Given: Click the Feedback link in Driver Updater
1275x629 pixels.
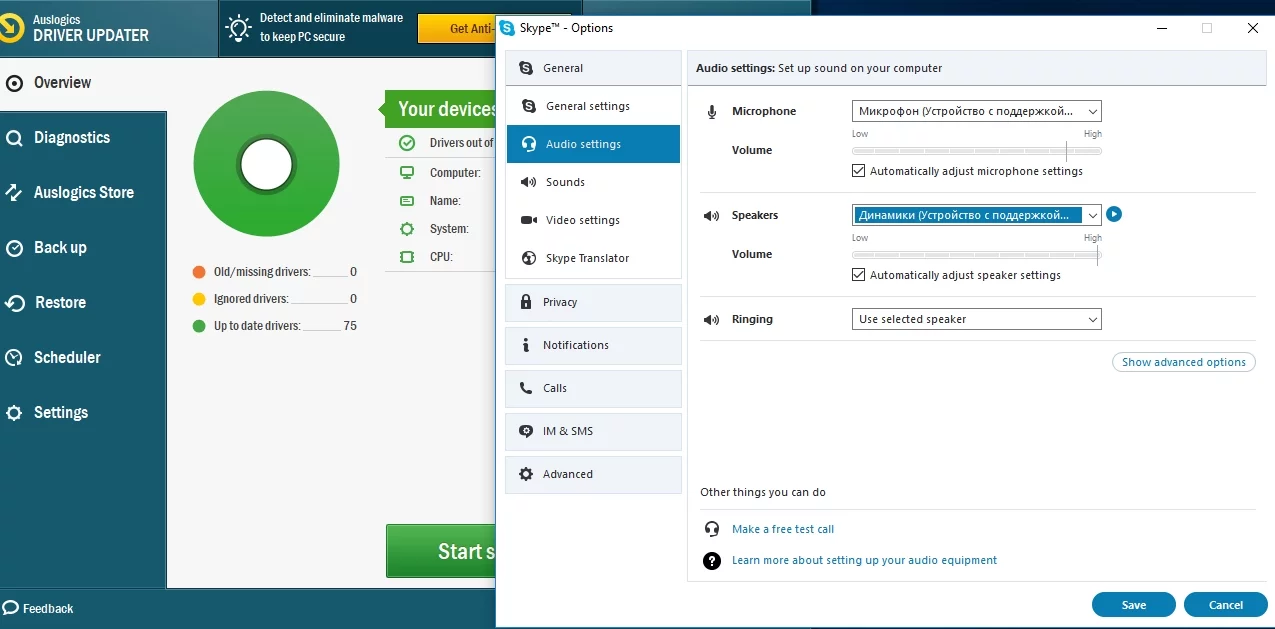Looking at the screenshot, I should click(x=39, y=608).
